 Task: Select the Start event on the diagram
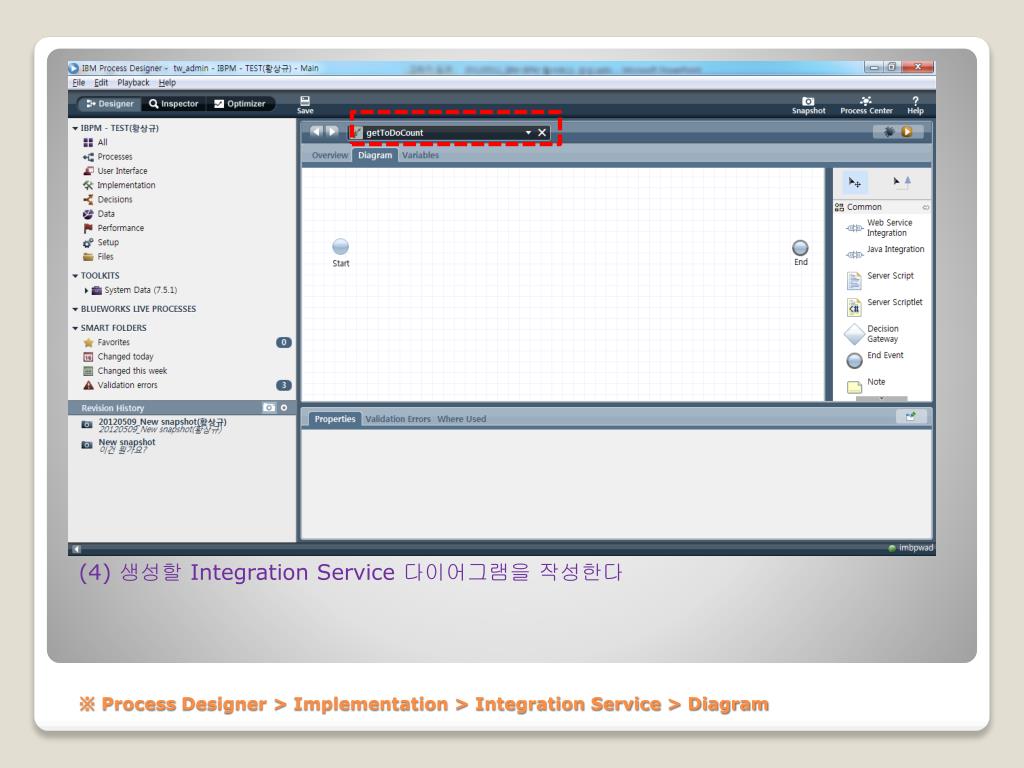(340, 247)
